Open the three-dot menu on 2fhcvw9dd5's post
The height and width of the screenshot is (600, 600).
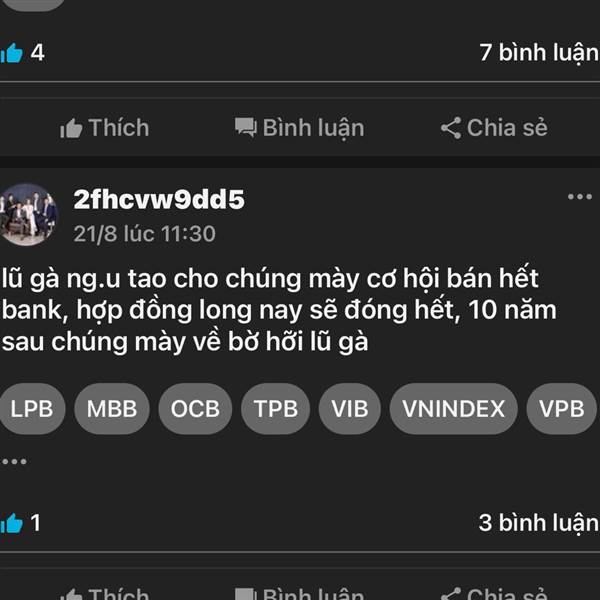click(580, 197)
